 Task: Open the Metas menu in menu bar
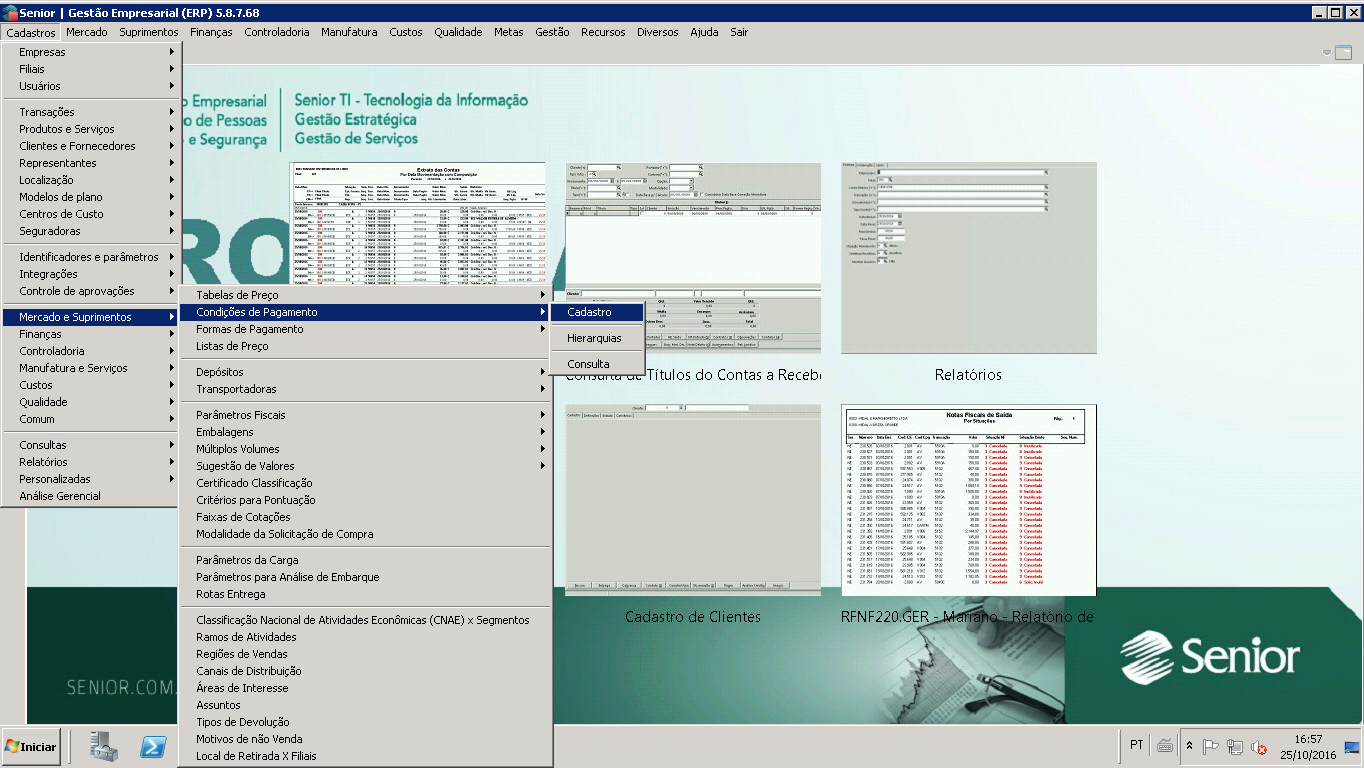508,32
